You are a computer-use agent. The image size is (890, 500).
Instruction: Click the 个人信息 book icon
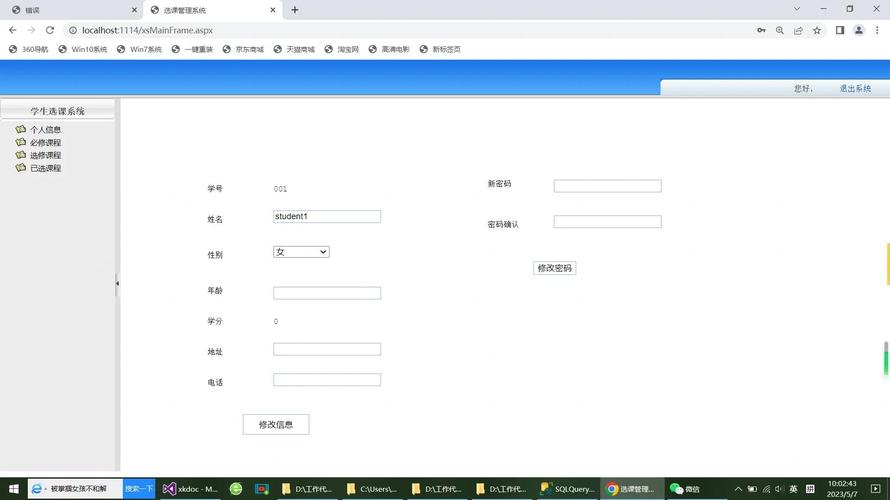pos(21,129)
